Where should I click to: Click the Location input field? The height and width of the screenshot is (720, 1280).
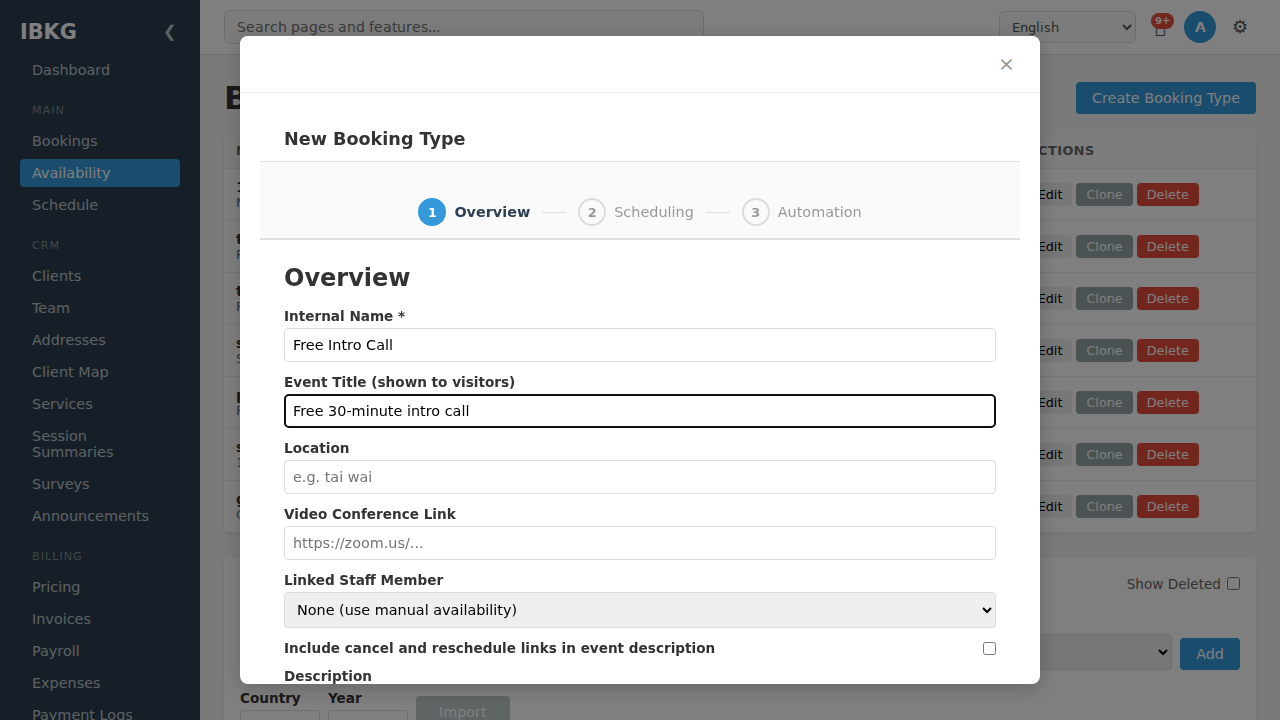[640, 477]
